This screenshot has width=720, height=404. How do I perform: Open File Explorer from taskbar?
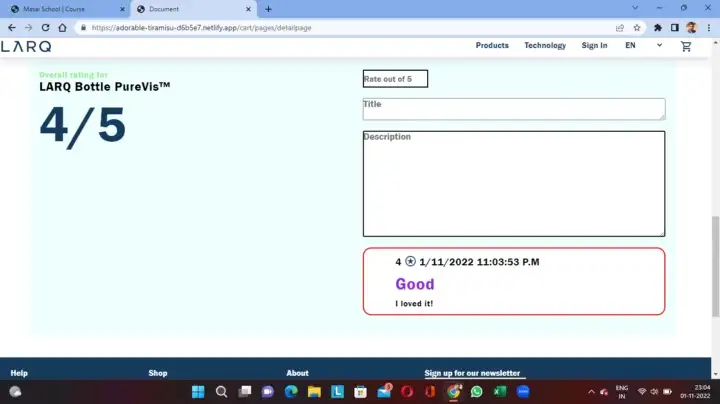(x=314, y=392)
